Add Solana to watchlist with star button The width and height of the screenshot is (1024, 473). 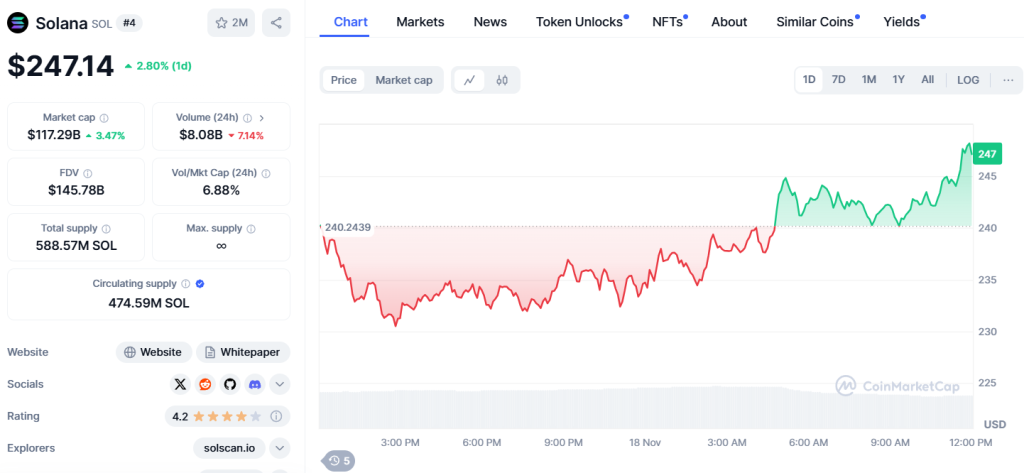[231, 23]
